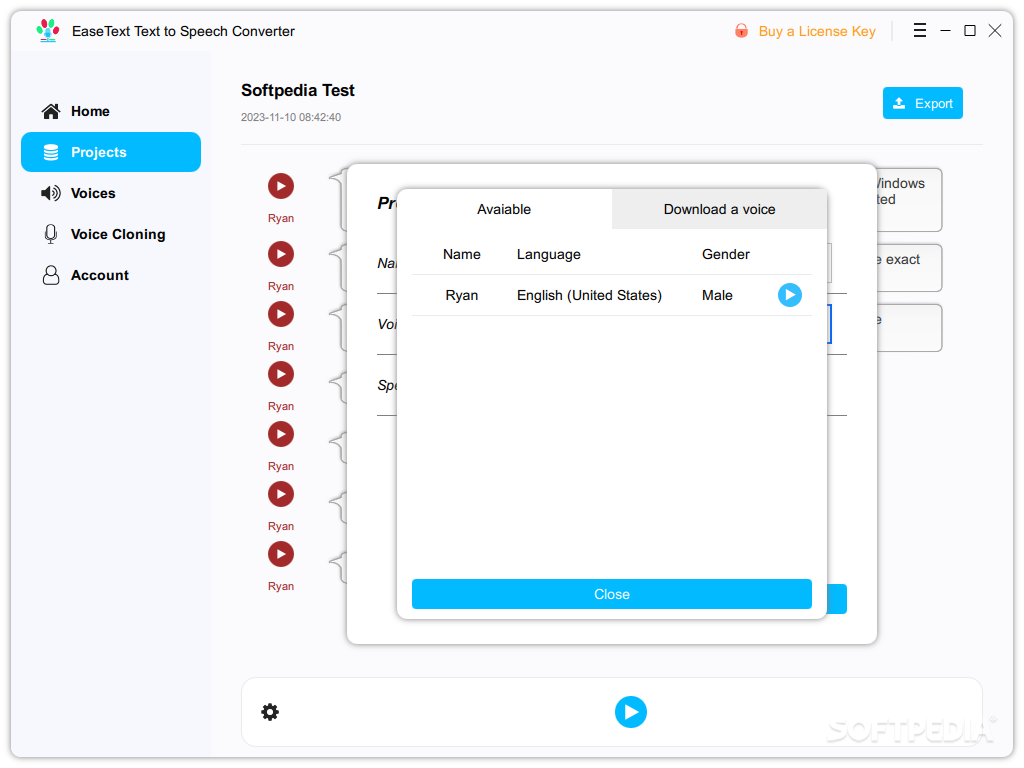The image size is (1024, 768).
Task: Select Ryan name cell in voice table
Action: point(462,295)
